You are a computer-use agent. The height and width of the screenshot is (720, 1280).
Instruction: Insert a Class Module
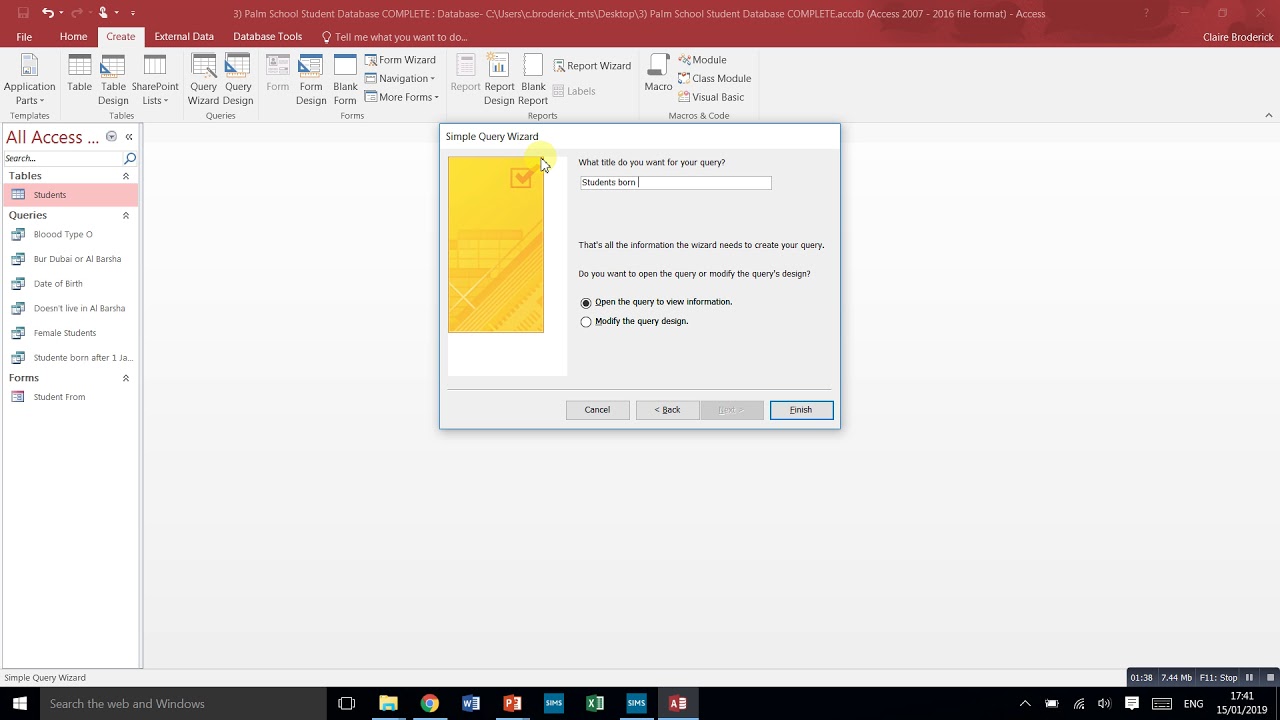pos(714,78)
